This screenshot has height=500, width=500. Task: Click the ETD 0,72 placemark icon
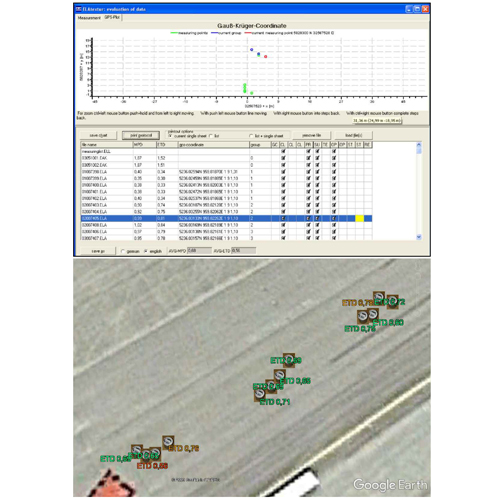(392, 302)
